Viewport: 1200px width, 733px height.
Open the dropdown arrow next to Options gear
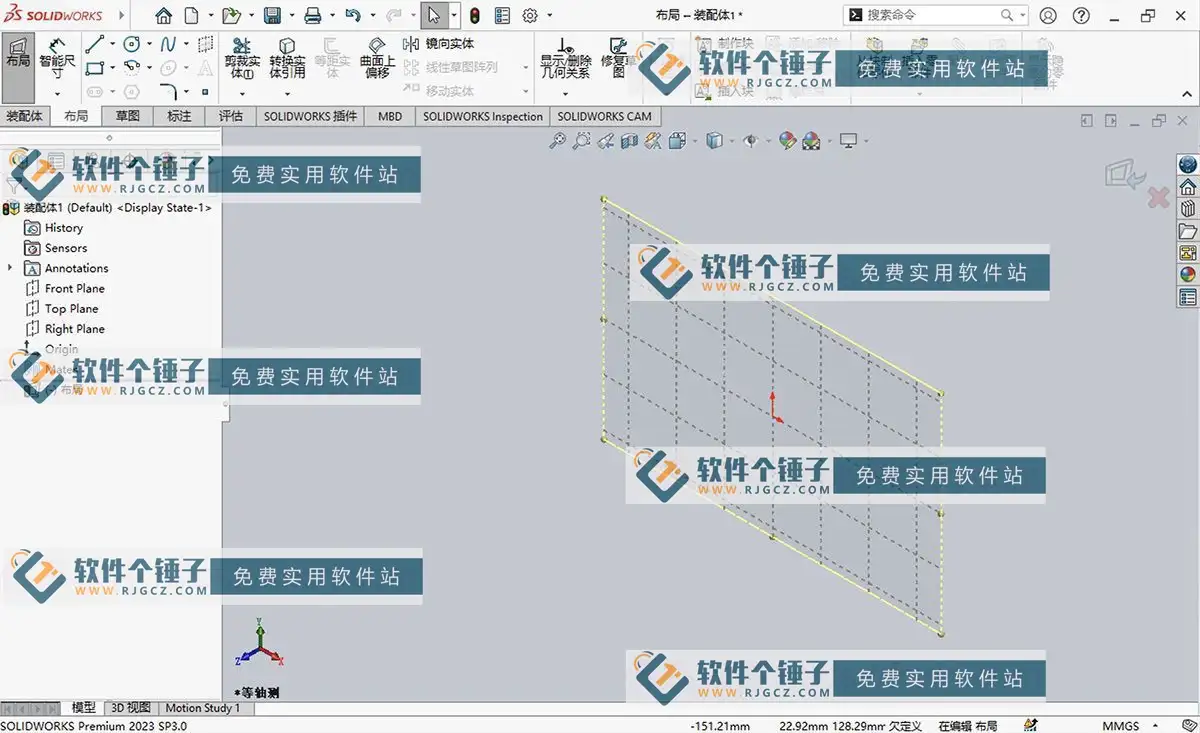pos(549,16)
